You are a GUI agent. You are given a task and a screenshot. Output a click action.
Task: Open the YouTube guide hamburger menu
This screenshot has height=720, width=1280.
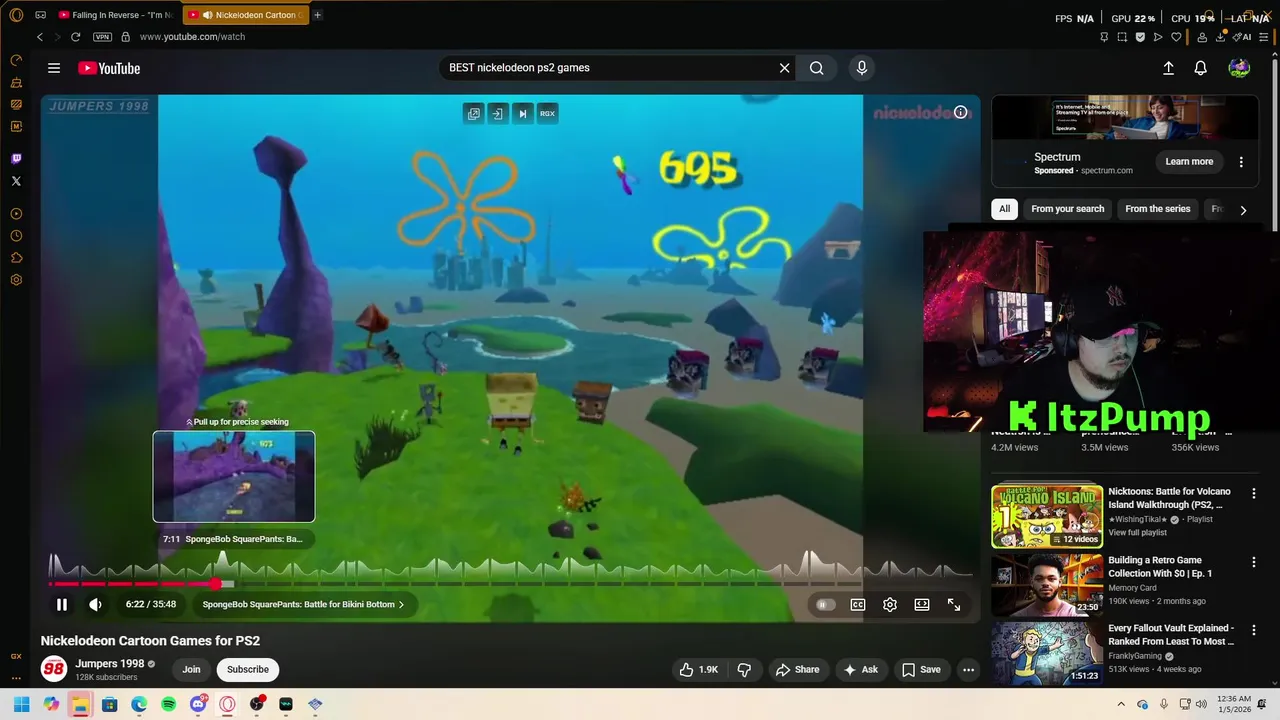(x=54, y=68)
